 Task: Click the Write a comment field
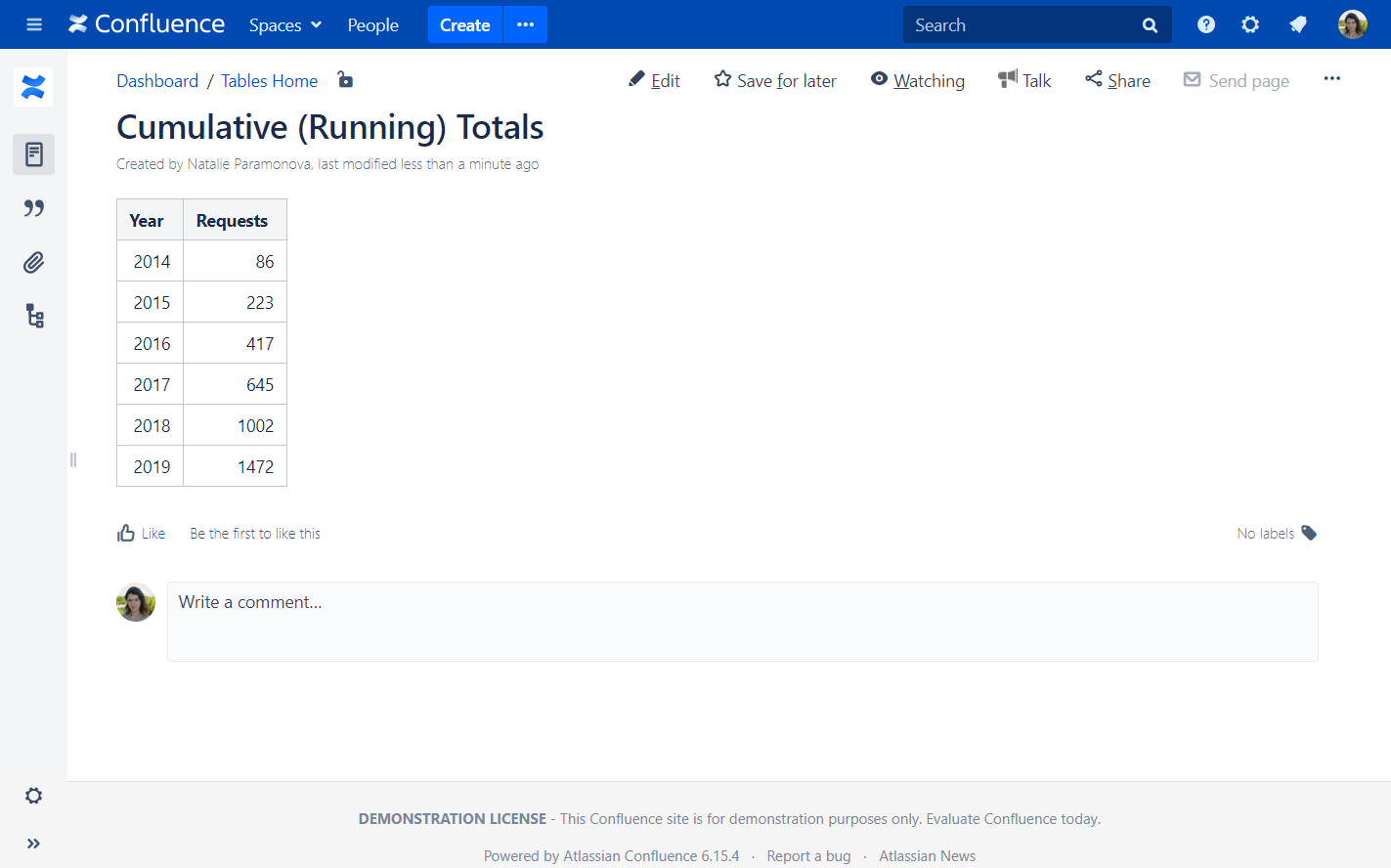(742, 621)
